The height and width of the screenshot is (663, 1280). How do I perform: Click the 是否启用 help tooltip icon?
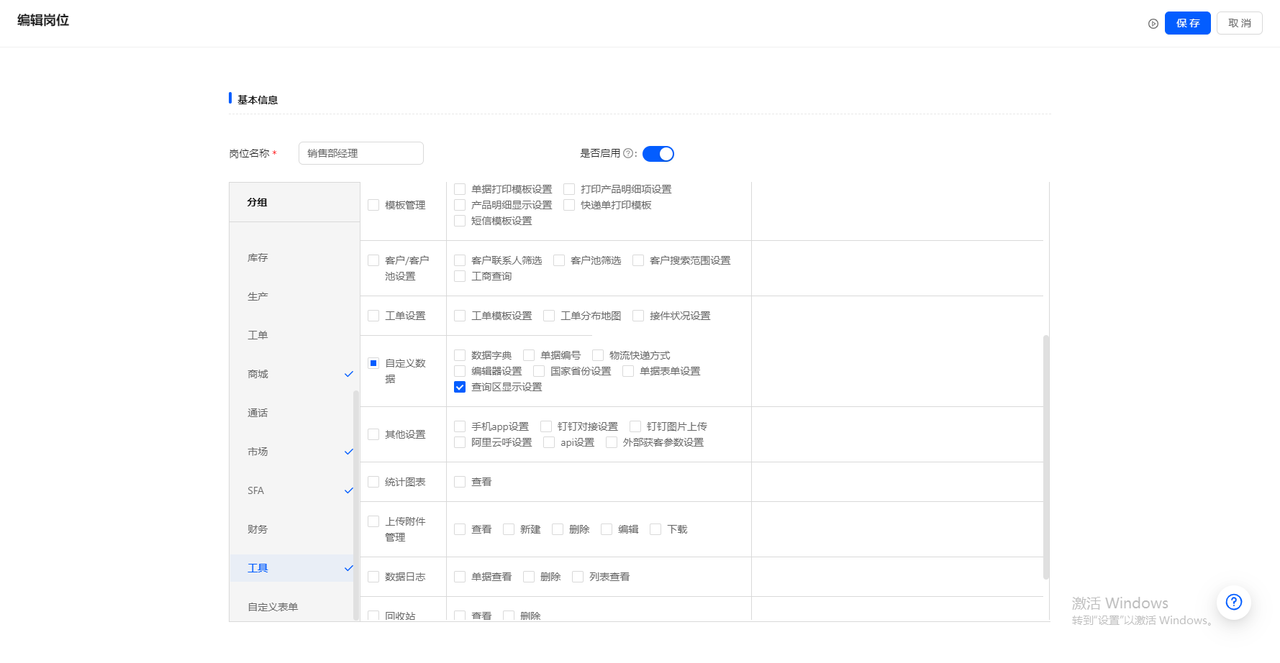coord(629,154)
